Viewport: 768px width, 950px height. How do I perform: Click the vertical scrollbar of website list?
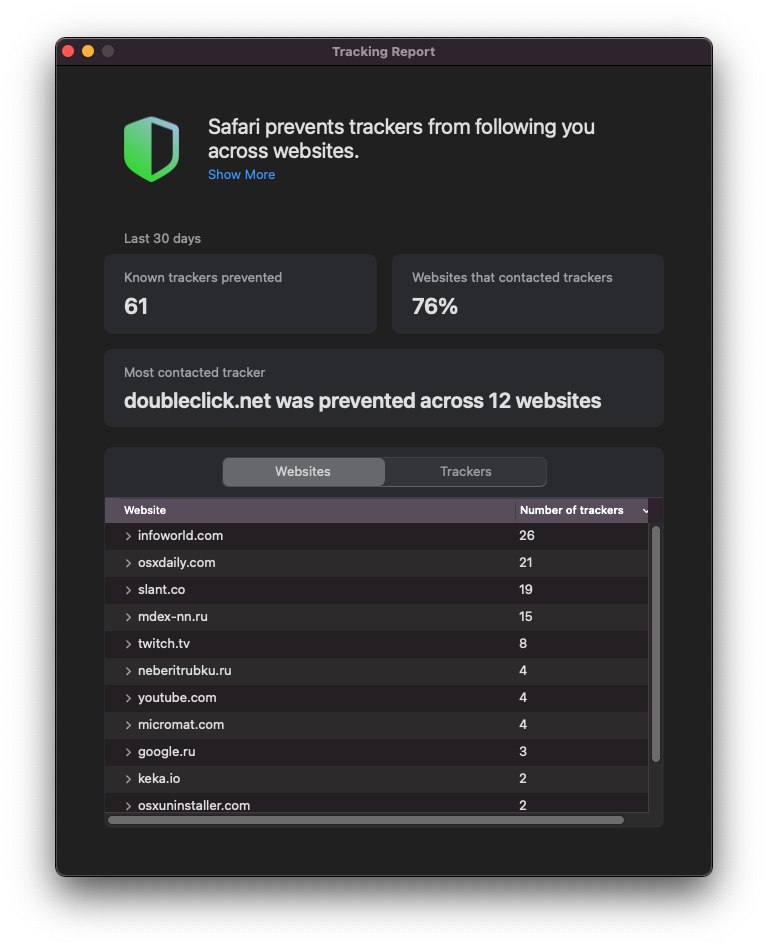[655, 643]
